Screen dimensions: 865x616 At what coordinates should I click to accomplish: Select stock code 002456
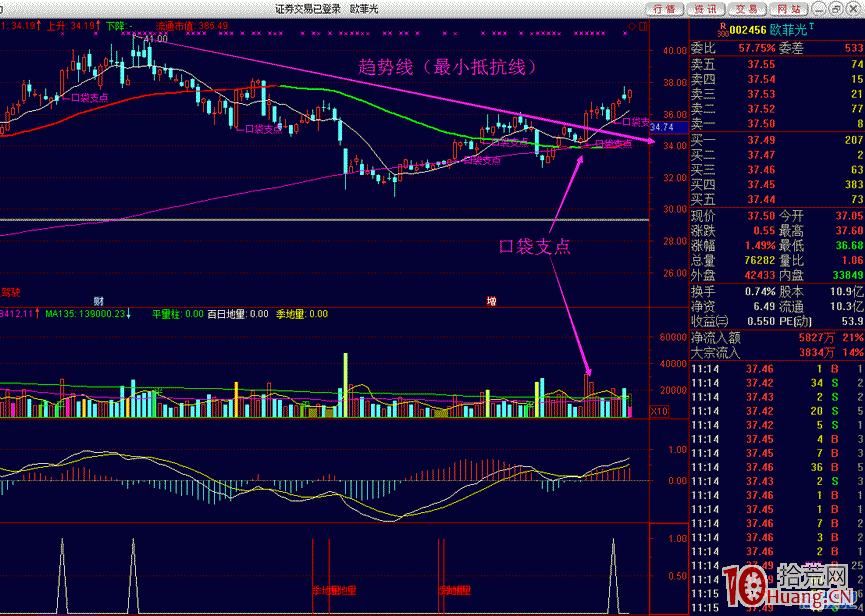tap(747, 30)
